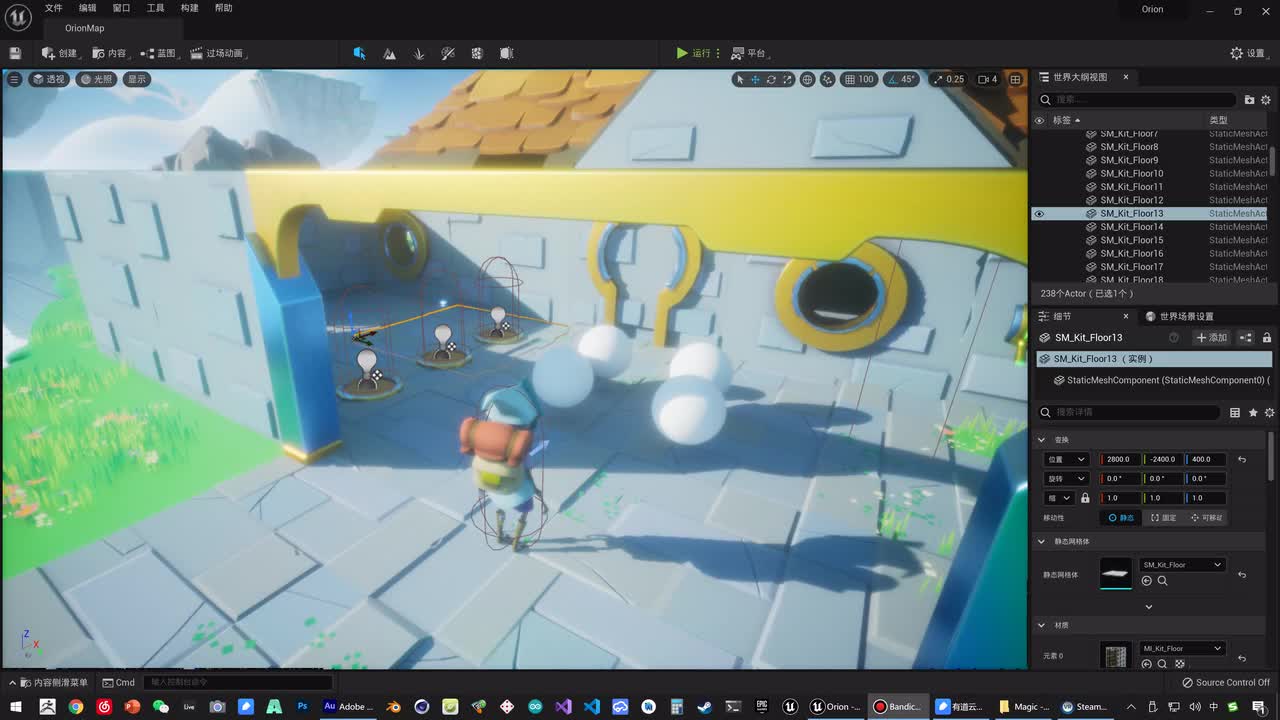Use selected asset arrow under SM_Kit_Floor mesh
The image size is (1280, 720).
click(x=1146, y=580)
